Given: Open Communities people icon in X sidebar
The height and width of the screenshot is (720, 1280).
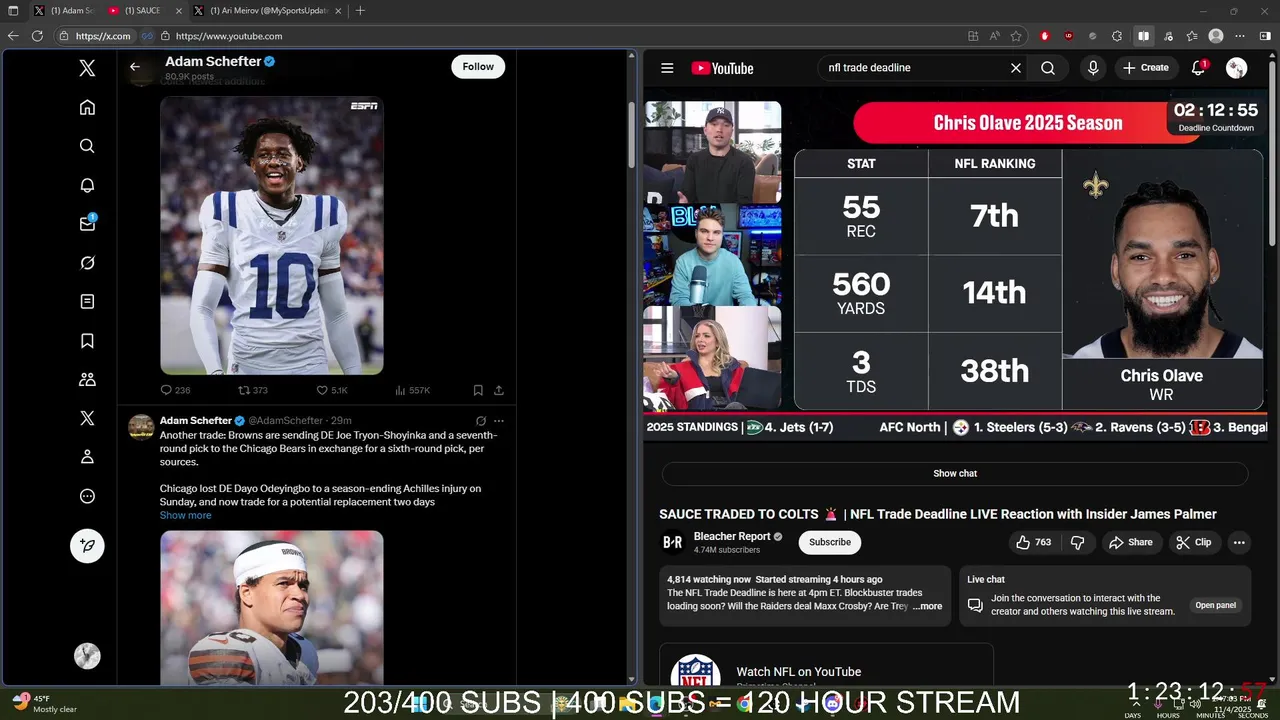Looking at the screenshot, I should [87, 380].
